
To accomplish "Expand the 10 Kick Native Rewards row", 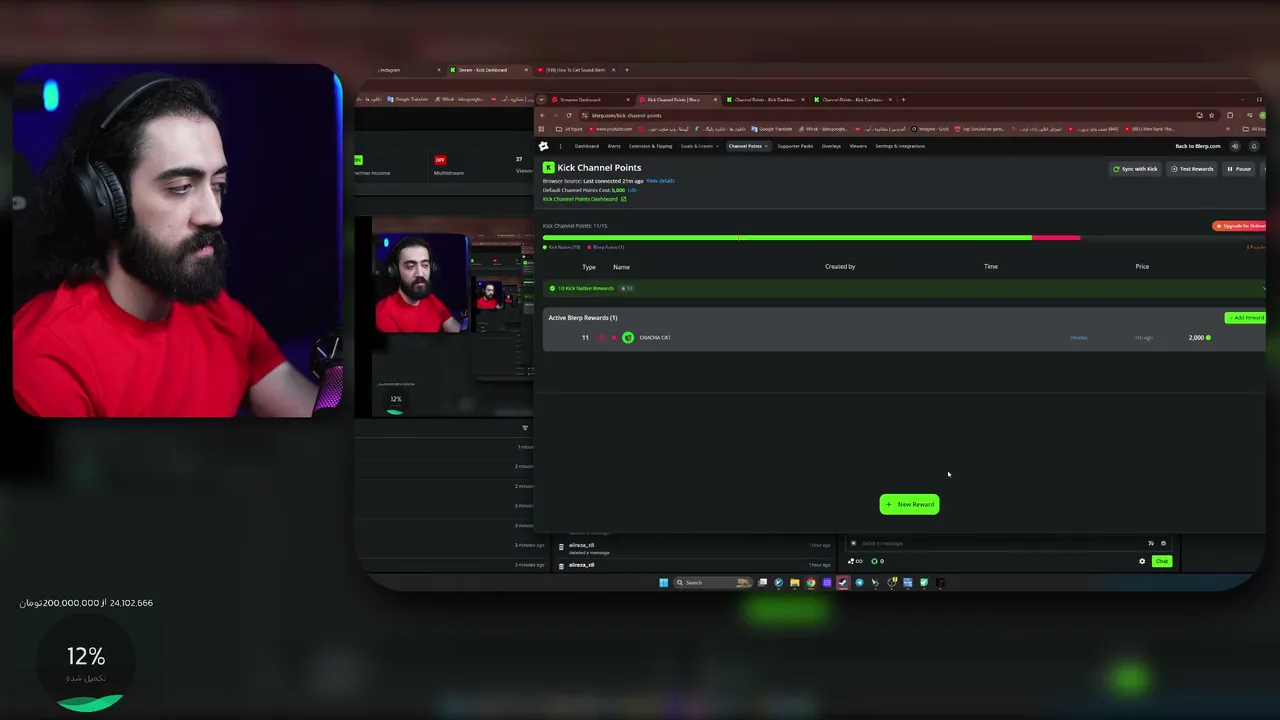I will [904, 288].
